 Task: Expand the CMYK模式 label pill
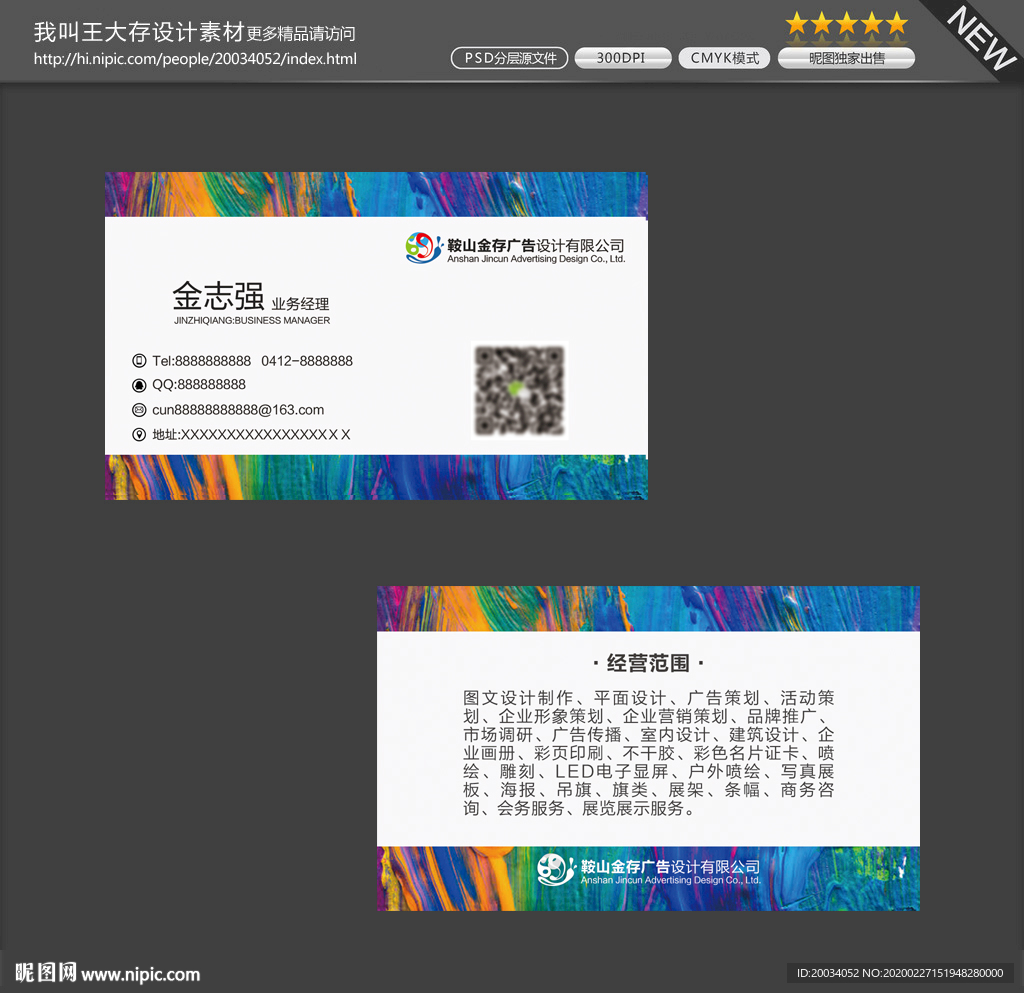(723, 58)
